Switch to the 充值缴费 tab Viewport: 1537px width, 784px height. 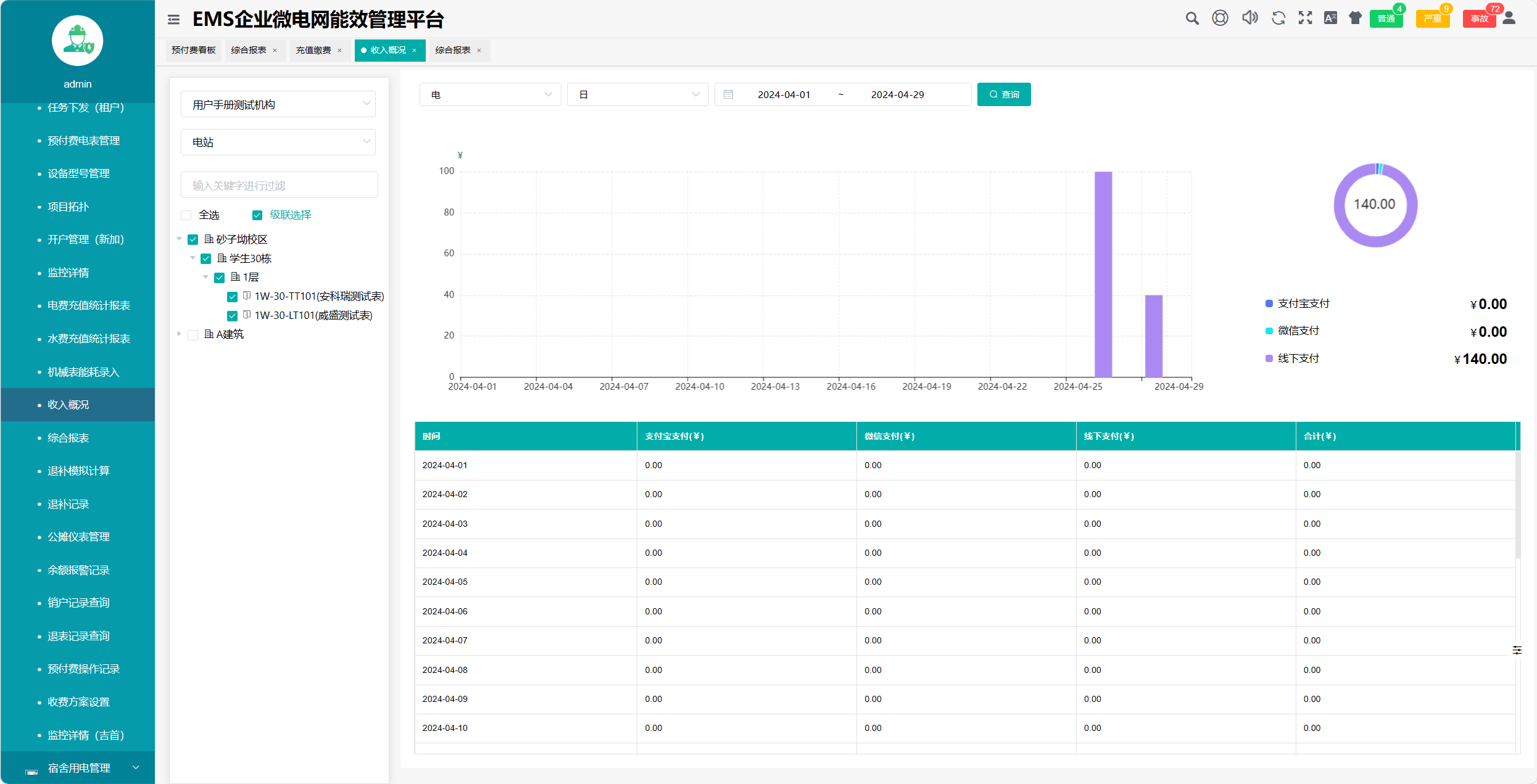[313, 51]
